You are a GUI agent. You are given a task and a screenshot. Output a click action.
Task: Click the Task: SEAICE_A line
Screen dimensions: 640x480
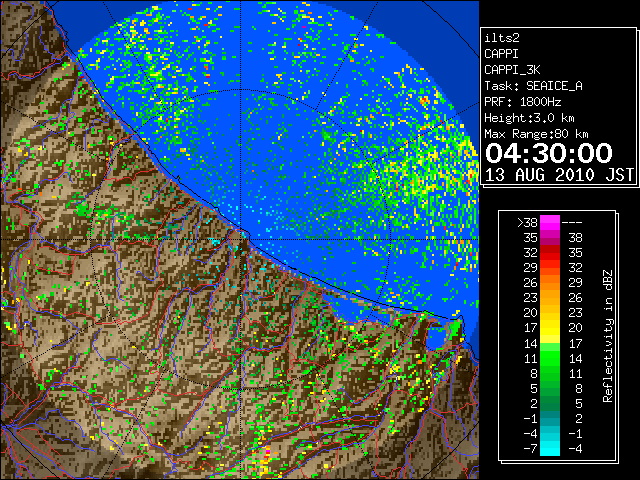(x=533, y=86)
